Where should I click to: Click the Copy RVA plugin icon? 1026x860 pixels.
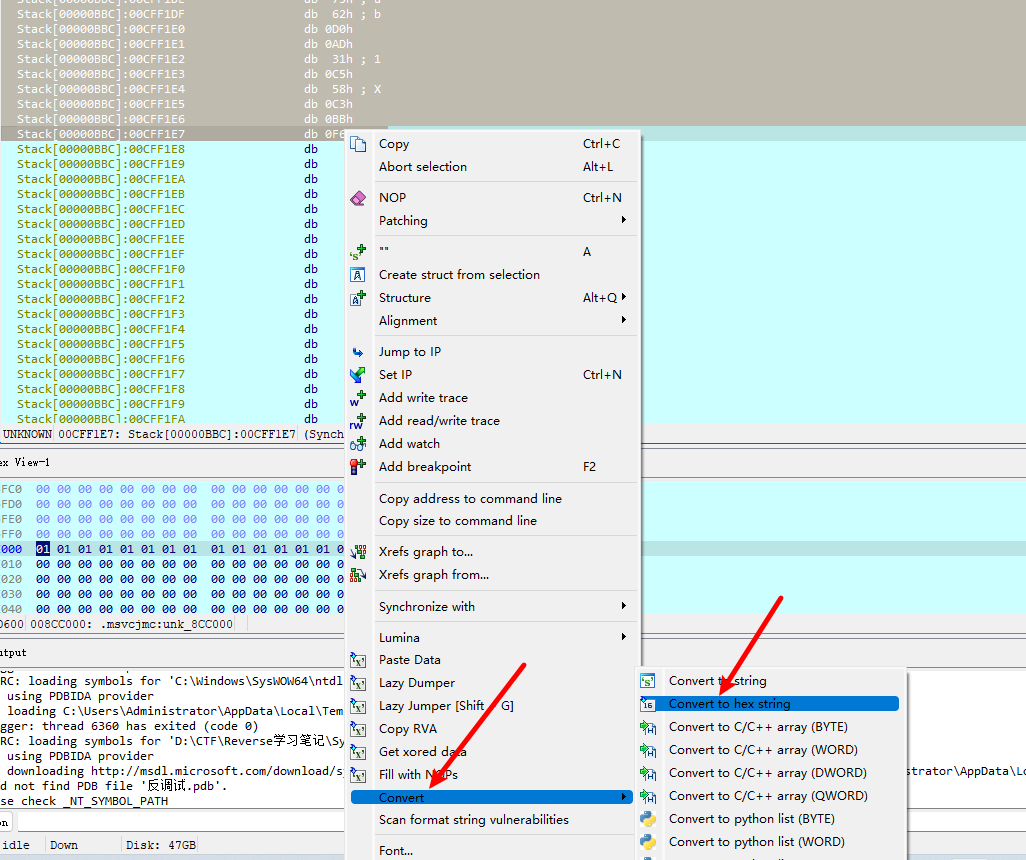358,728
